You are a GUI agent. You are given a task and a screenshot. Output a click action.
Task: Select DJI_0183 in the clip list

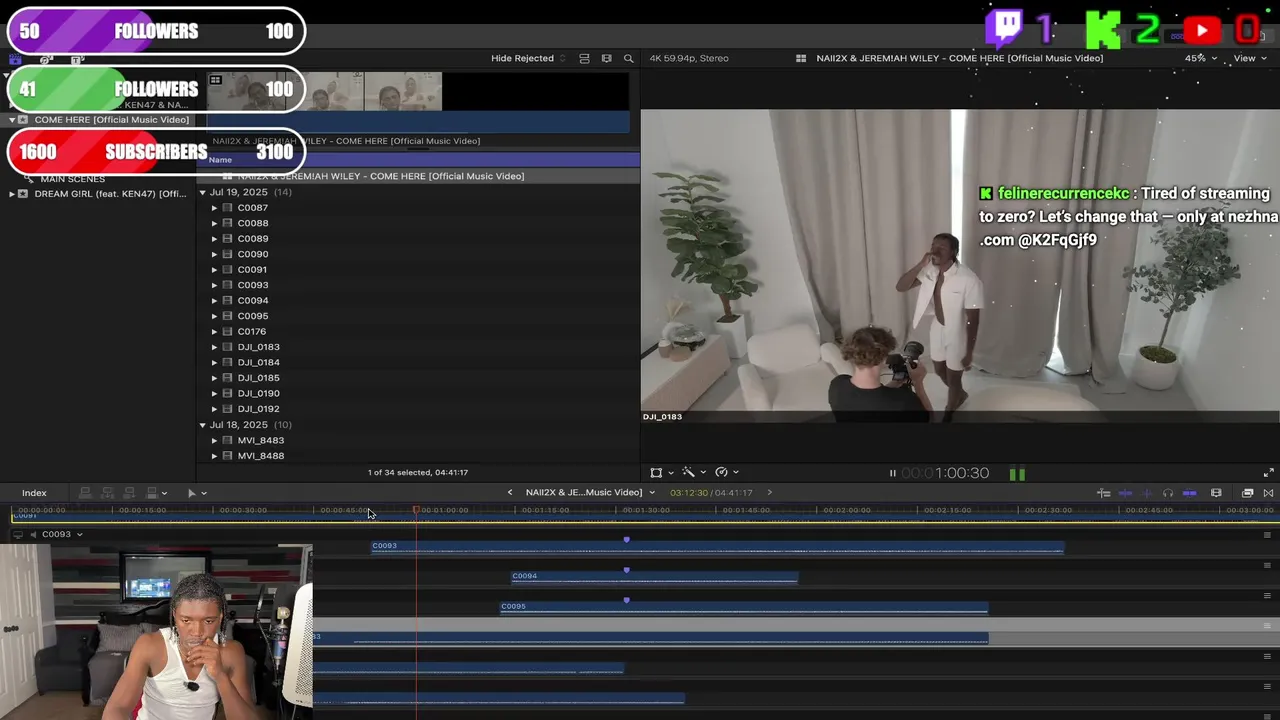[259, 347]
